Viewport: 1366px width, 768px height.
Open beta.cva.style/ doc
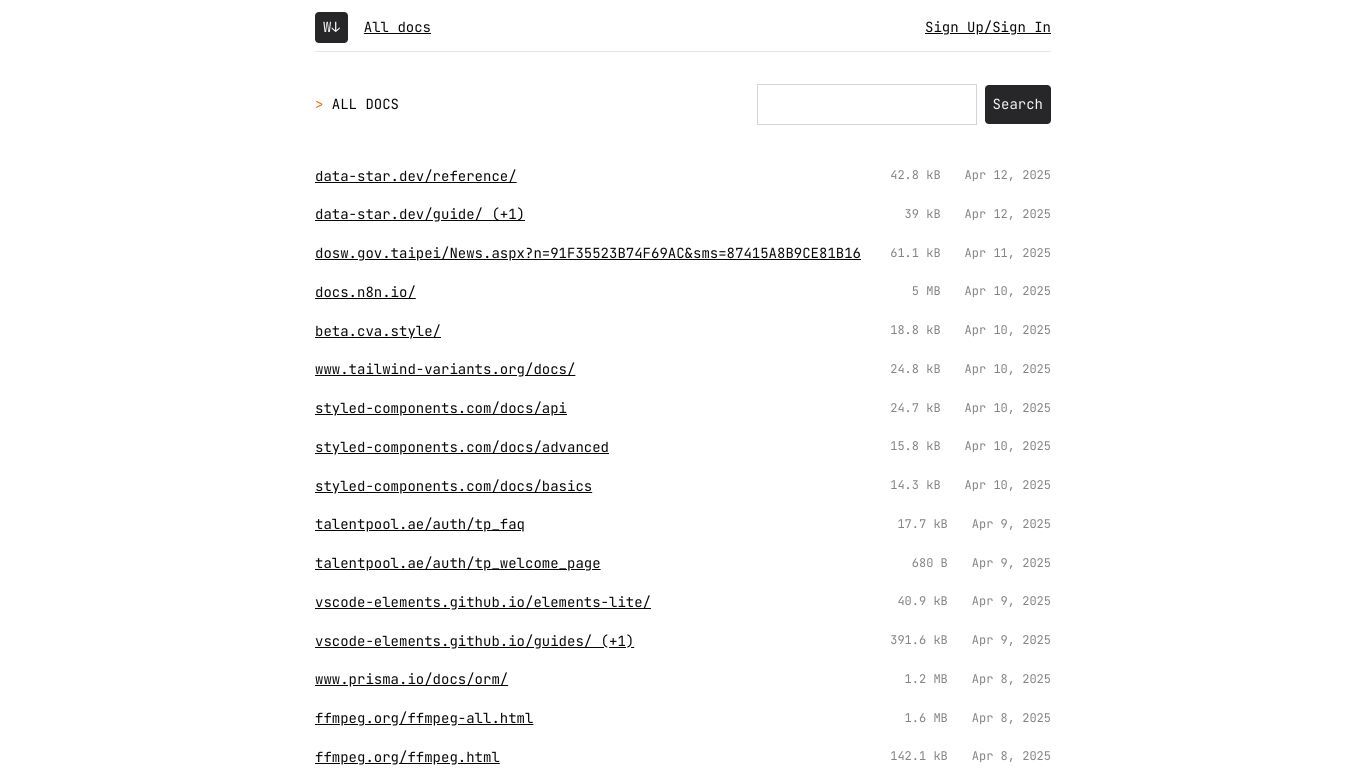point(378,331)
